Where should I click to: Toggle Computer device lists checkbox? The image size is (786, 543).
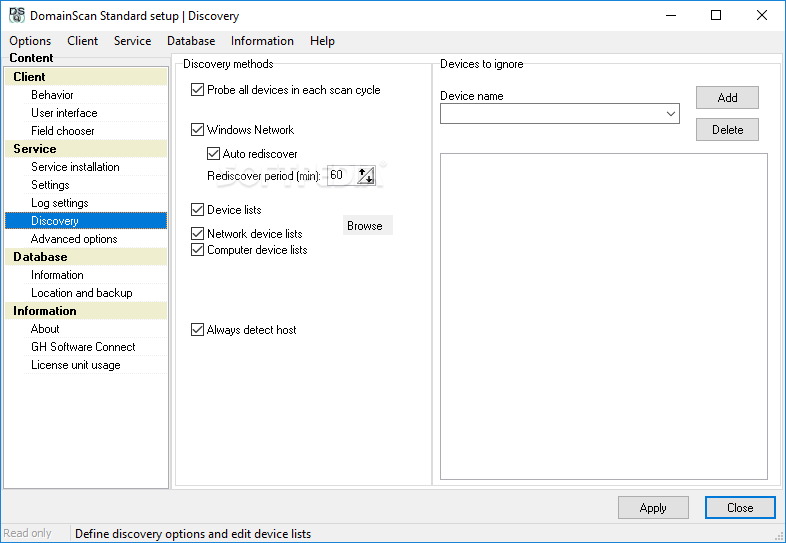pyautogui.click(x=198, y=250)
